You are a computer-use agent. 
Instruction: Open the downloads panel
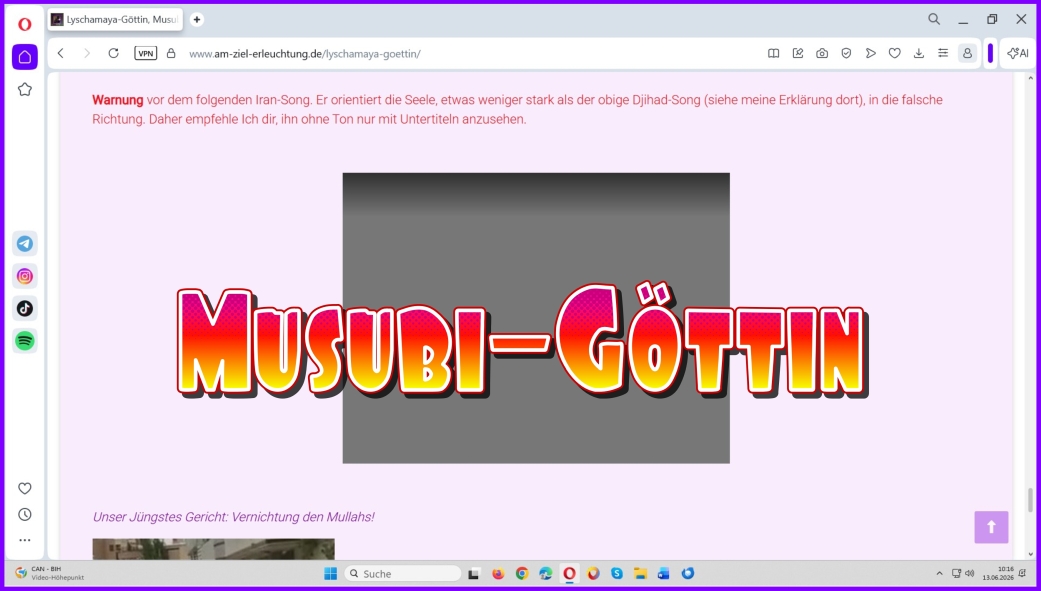(x=919, y=53)
